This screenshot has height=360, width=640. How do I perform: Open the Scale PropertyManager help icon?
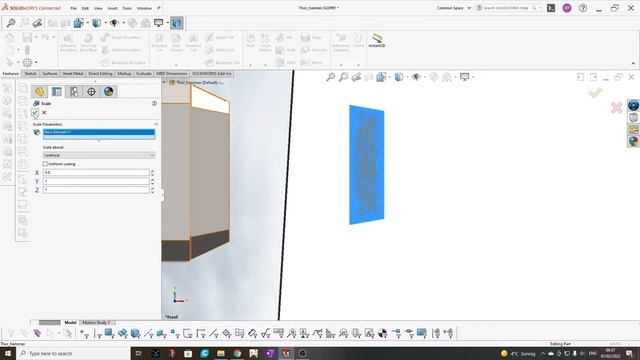click(x=154, y=103)
